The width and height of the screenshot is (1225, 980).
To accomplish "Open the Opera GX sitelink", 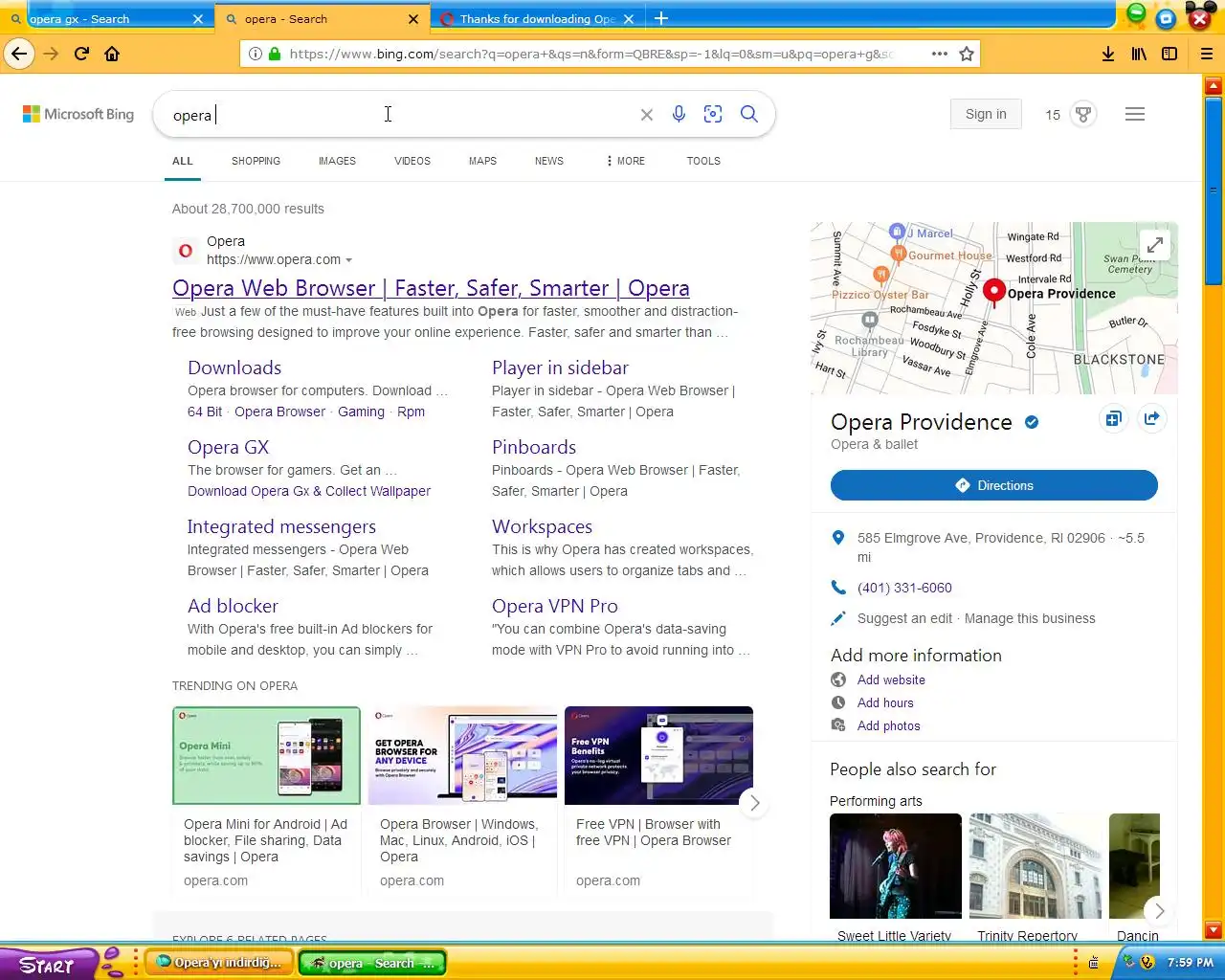I will click(x=228, y=447).
